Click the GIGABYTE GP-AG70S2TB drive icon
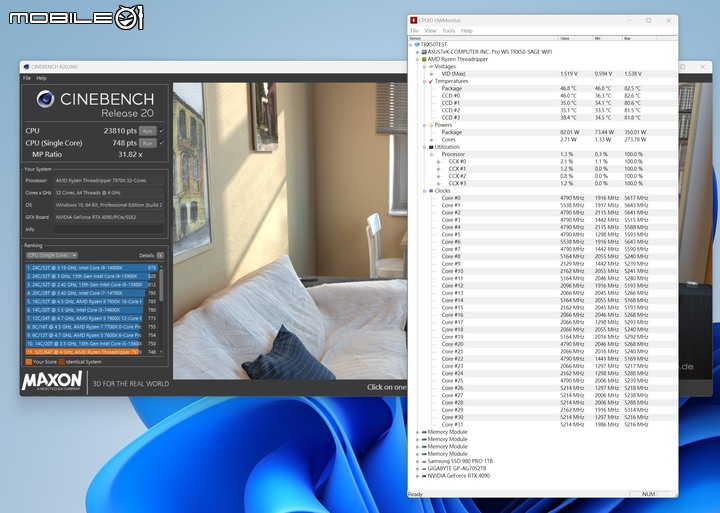 424,468
